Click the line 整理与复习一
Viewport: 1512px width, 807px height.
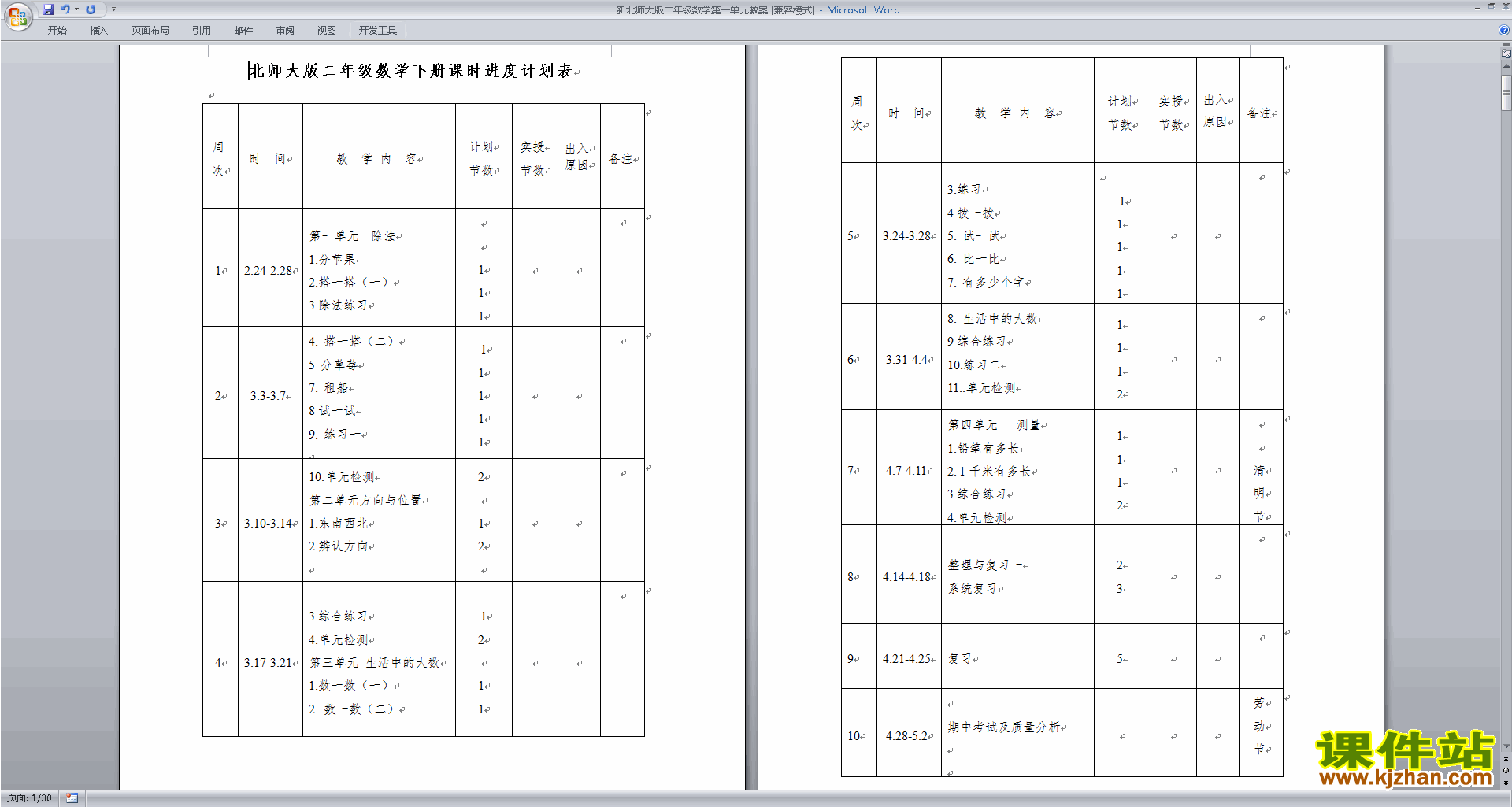[985, 565]
